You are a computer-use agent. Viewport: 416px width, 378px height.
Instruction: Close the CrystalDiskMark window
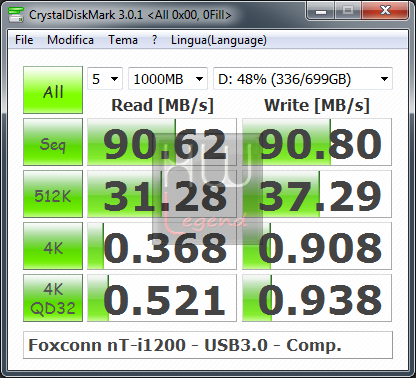(386, 11)
